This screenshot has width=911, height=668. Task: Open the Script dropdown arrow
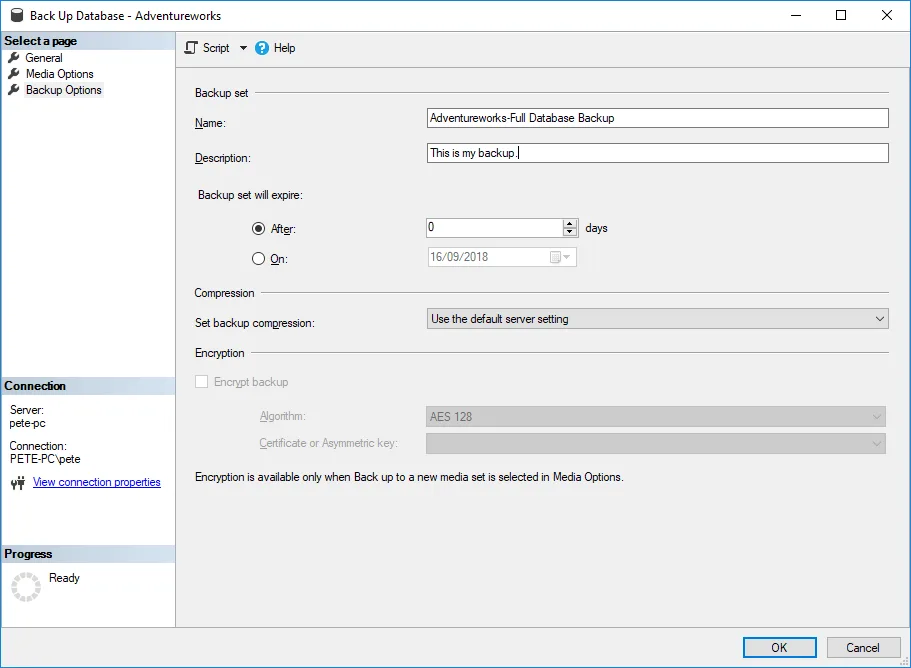click(x=243, y=48)
